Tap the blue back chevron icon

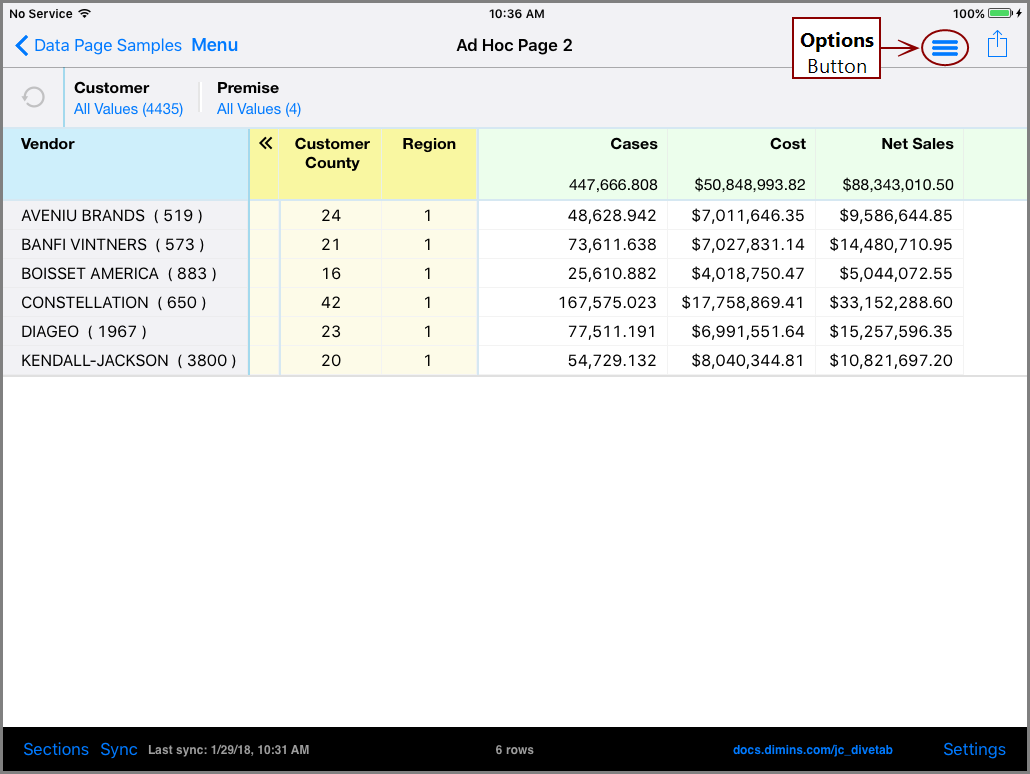point(22,45)
